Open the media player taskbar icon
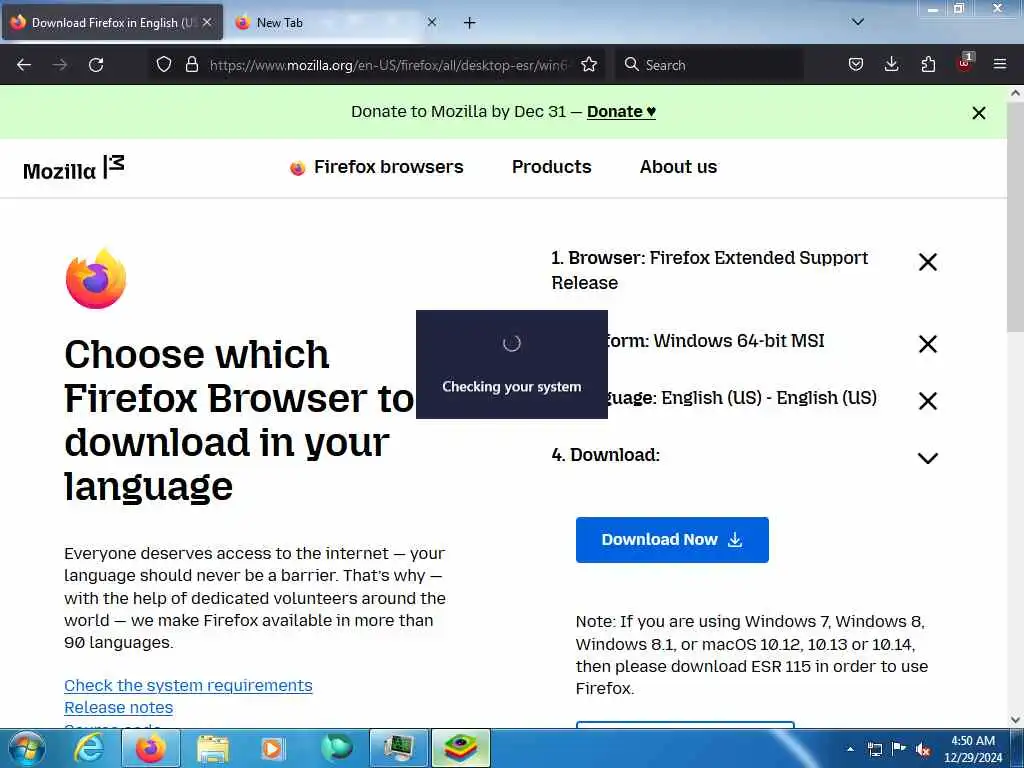This screenshot has height=768, width=1024. point(273,748)
